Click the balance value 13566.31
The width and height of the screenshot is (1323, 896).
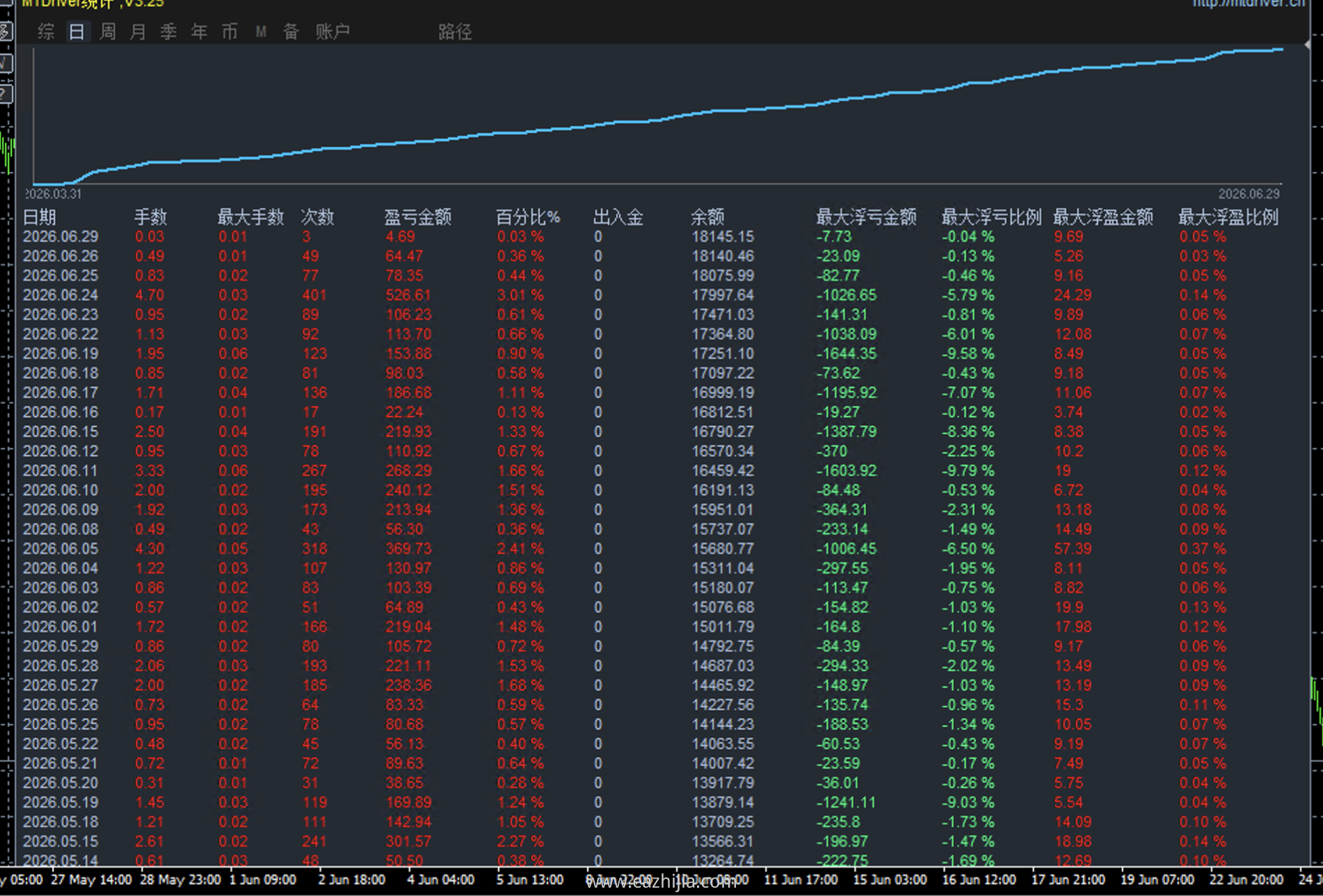(x=723, y=841)
